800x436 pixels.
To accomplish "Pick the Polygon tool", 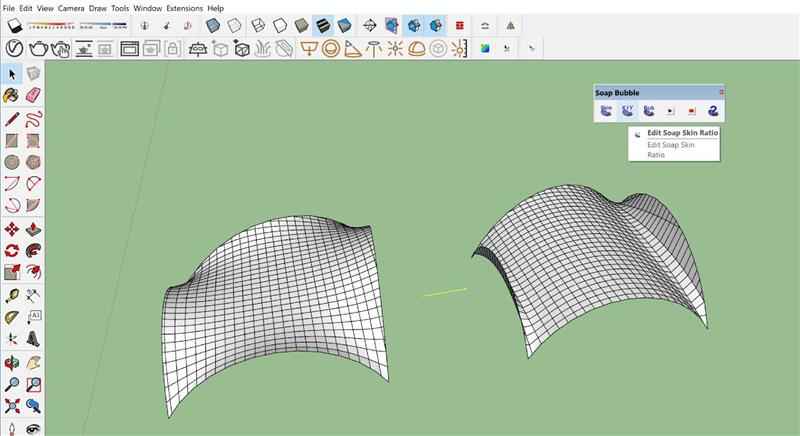I will (33, 162).
